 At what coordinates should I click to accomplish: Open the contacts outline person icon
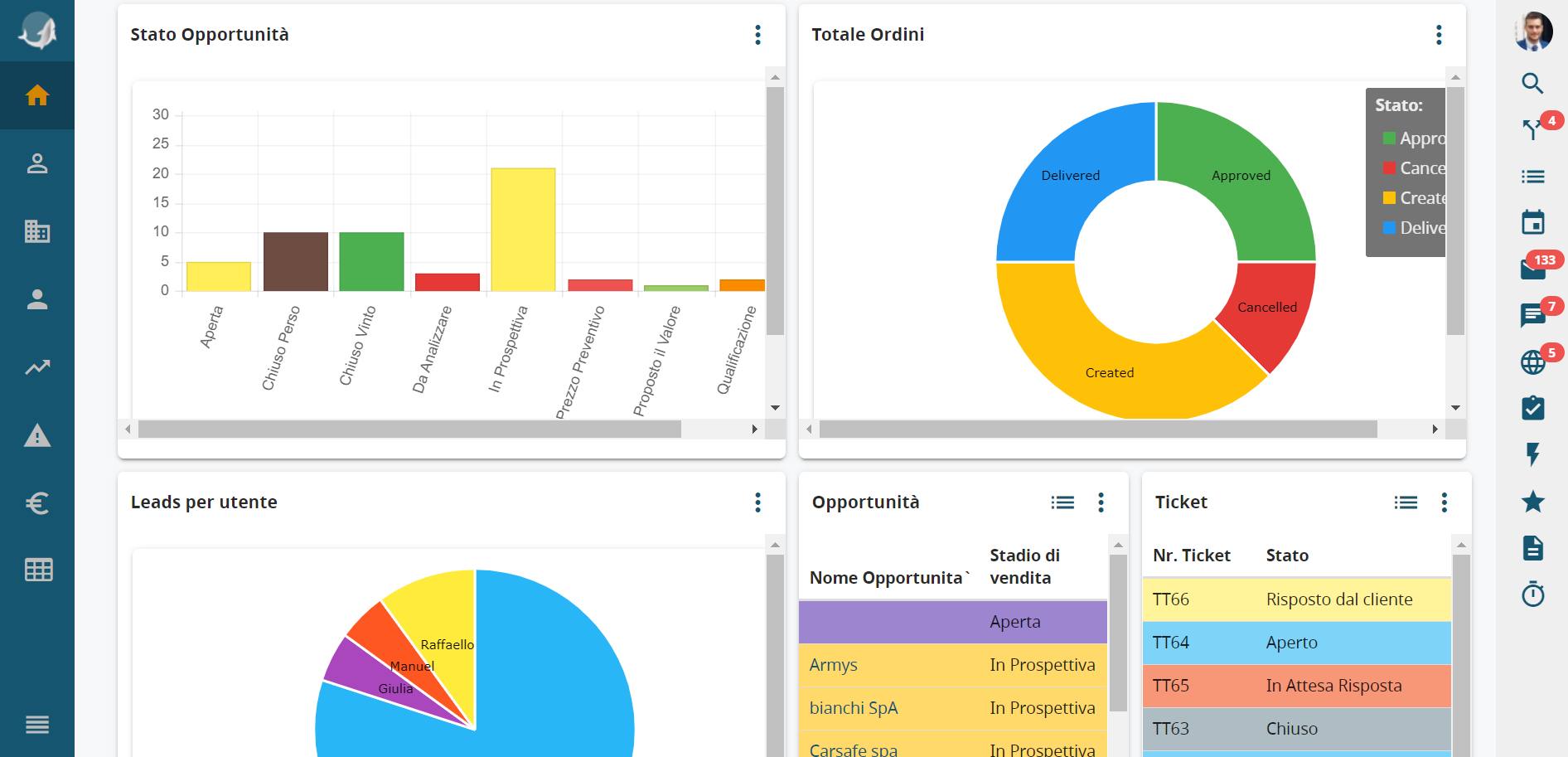(36, 163)
